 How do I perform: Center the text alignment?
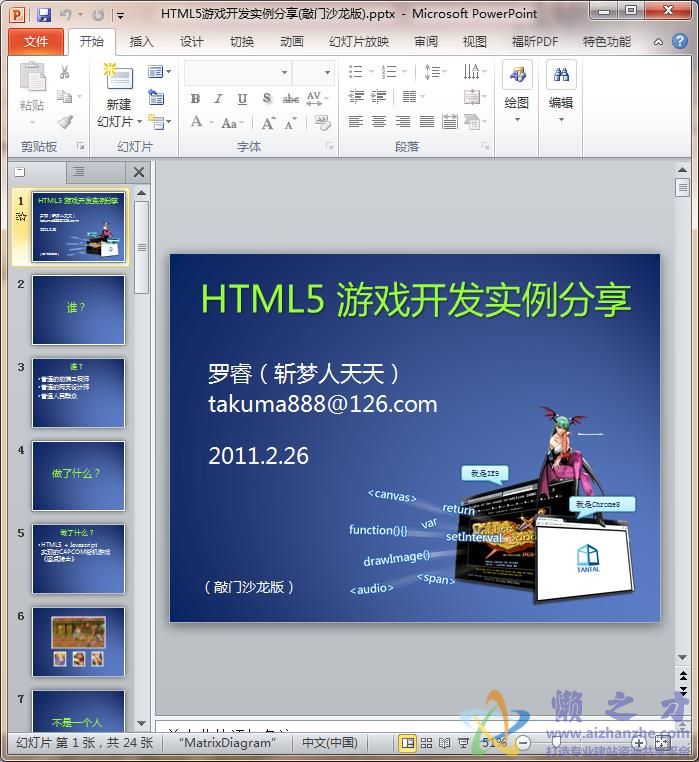click(379, 121)
